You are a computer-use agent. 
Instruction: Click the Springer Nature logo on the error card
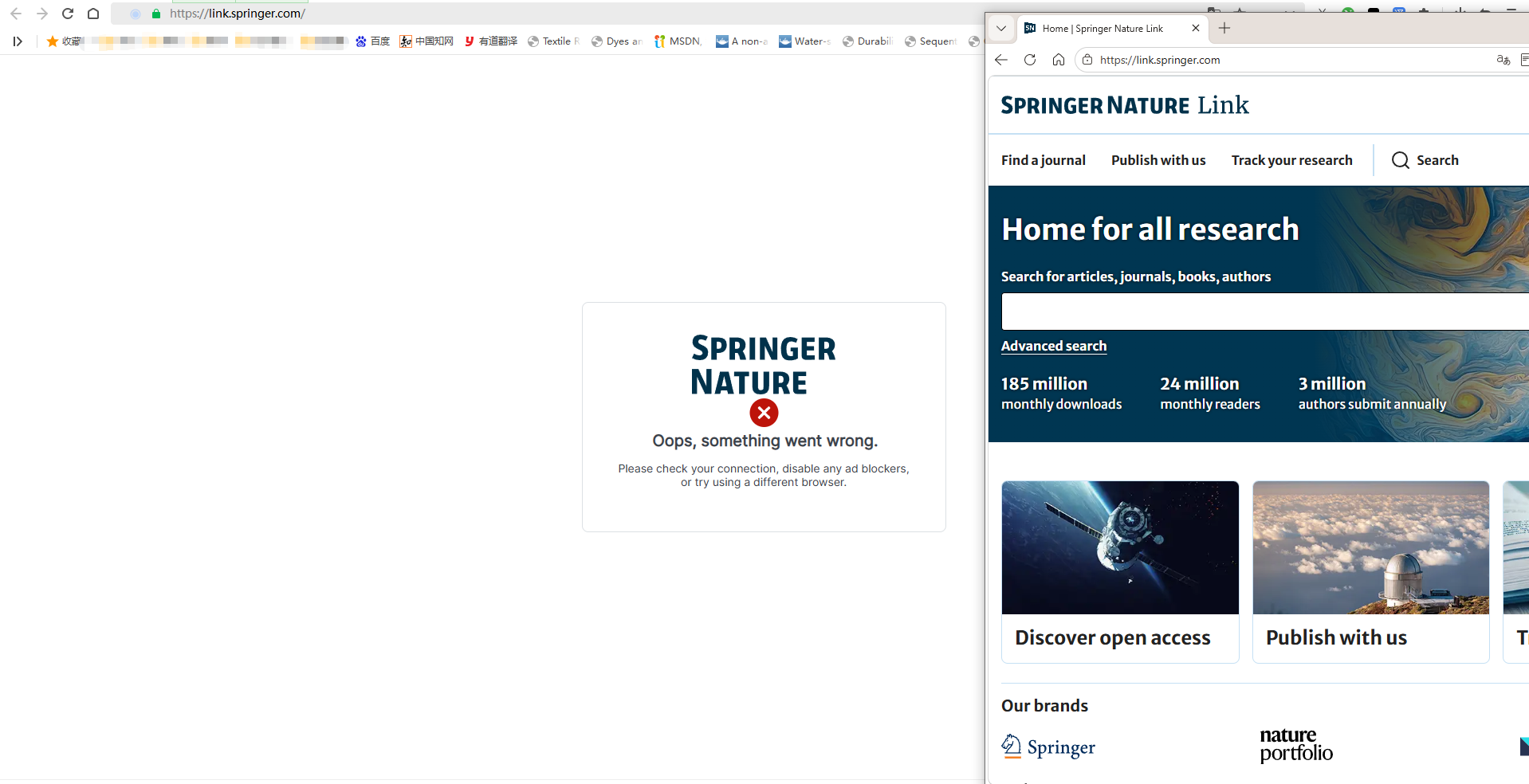coord(764,365)
